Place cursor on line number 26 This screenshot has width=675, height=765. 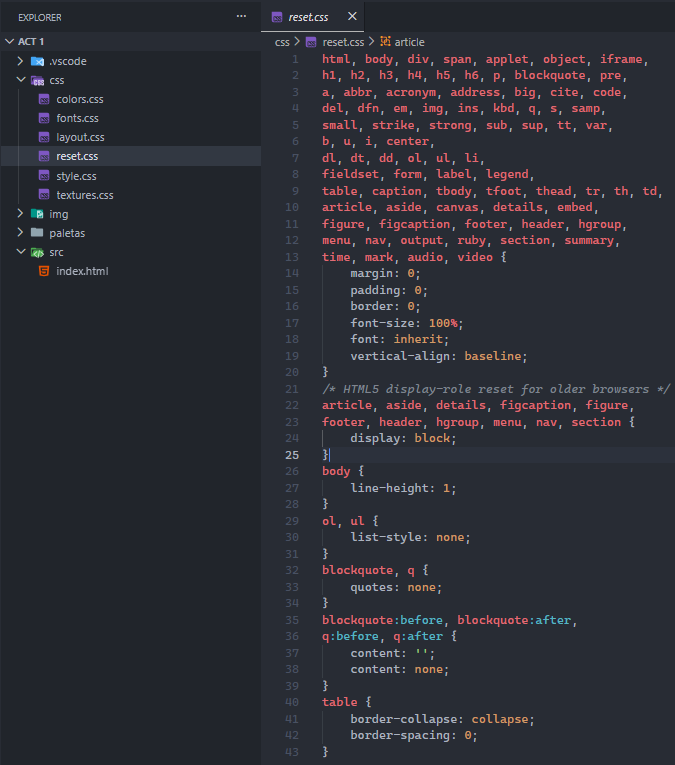[x=293, y=471]
